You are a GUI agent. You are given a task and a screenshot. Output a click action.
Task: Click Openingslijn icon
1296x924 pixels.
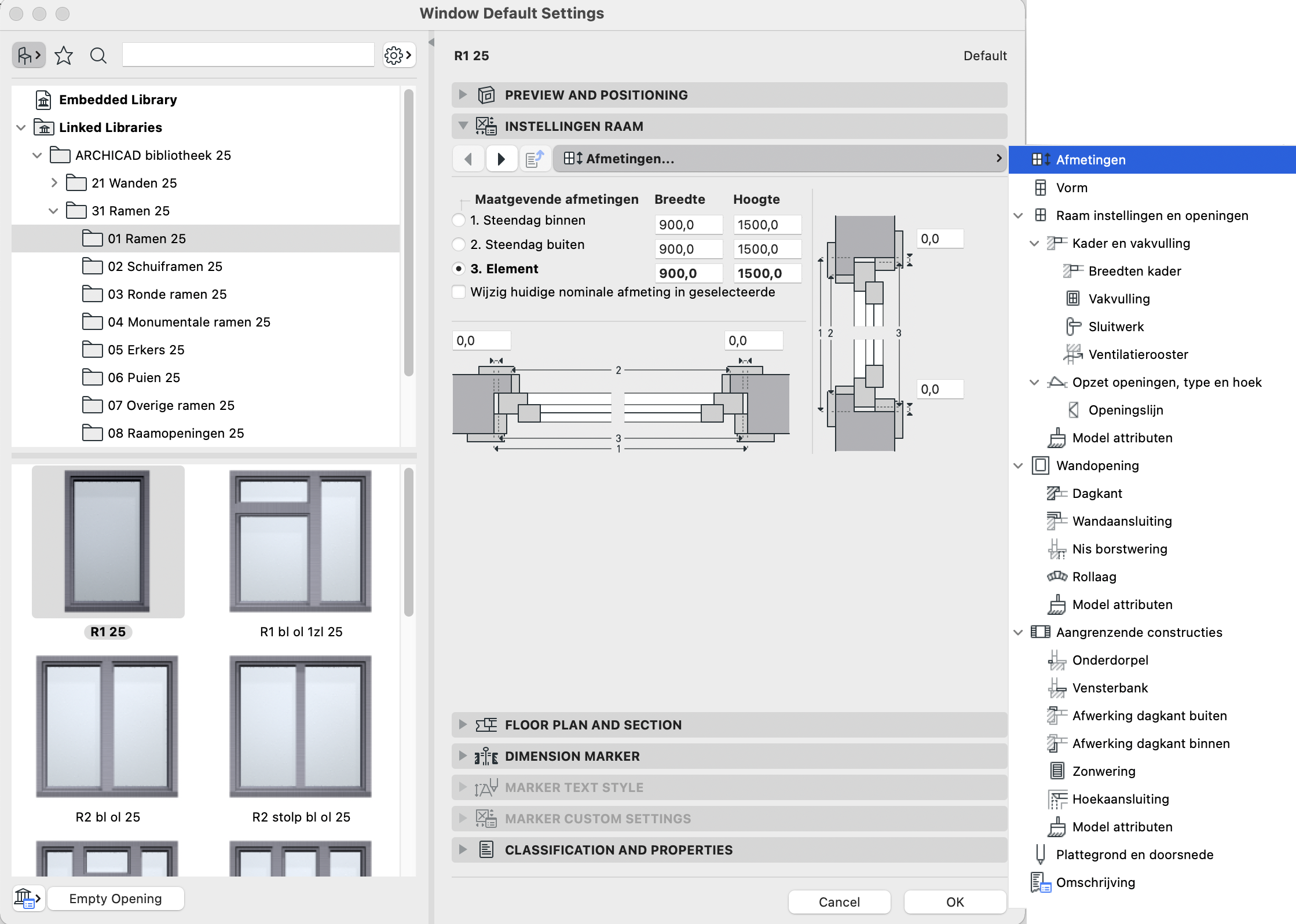[x=1073, y=410]
